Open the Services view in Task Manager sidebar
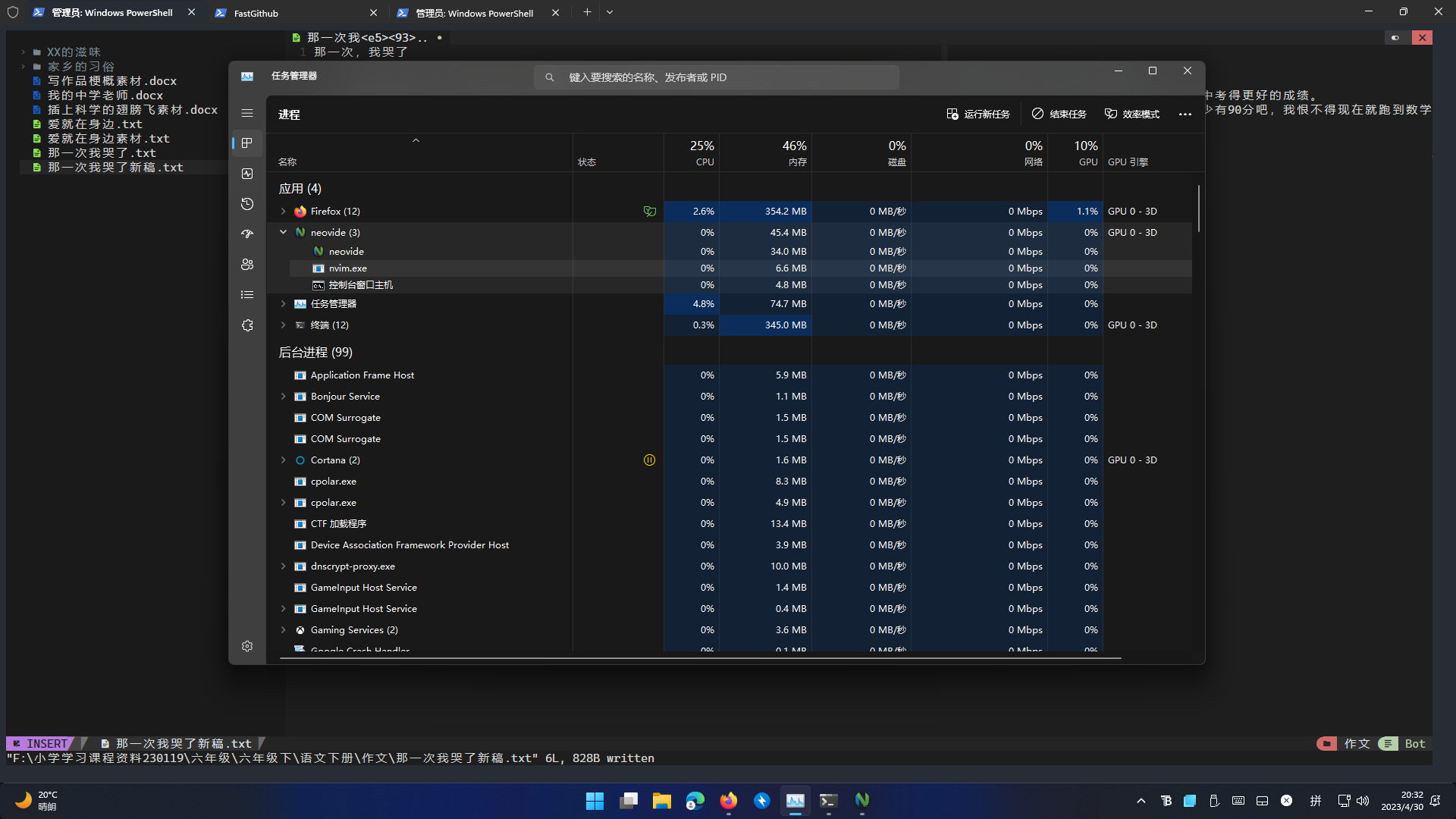Image resolution: width=1456 pixels, height=819 pixels. [247, 325]
